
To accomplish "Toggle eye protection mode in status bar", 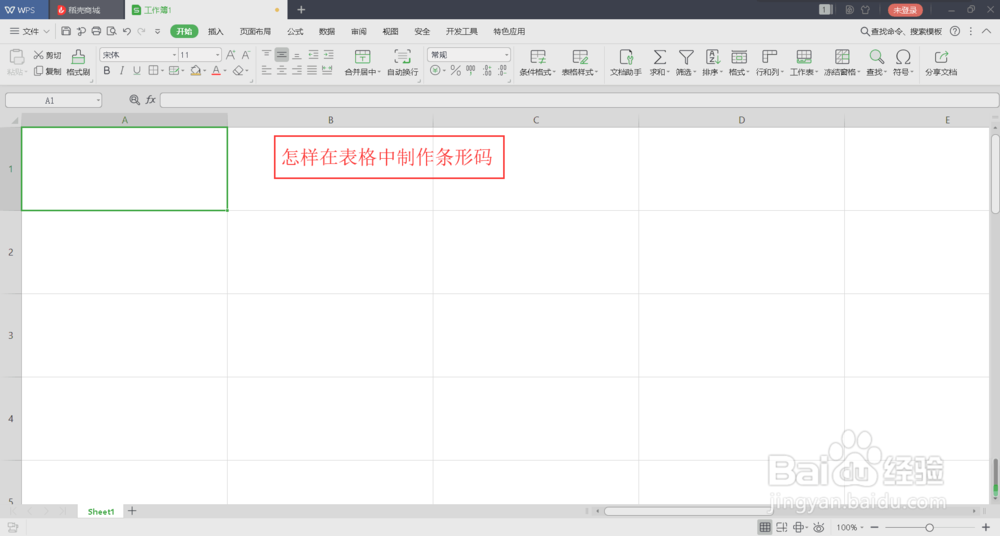I will pyautogui.click(x=819, y=527).
